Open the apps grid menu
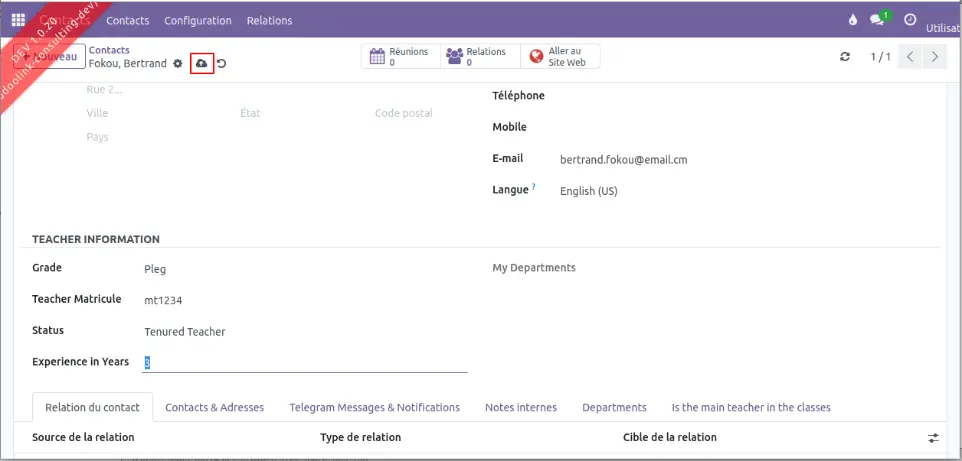This screenshot has height=461, width=962. 18,20
